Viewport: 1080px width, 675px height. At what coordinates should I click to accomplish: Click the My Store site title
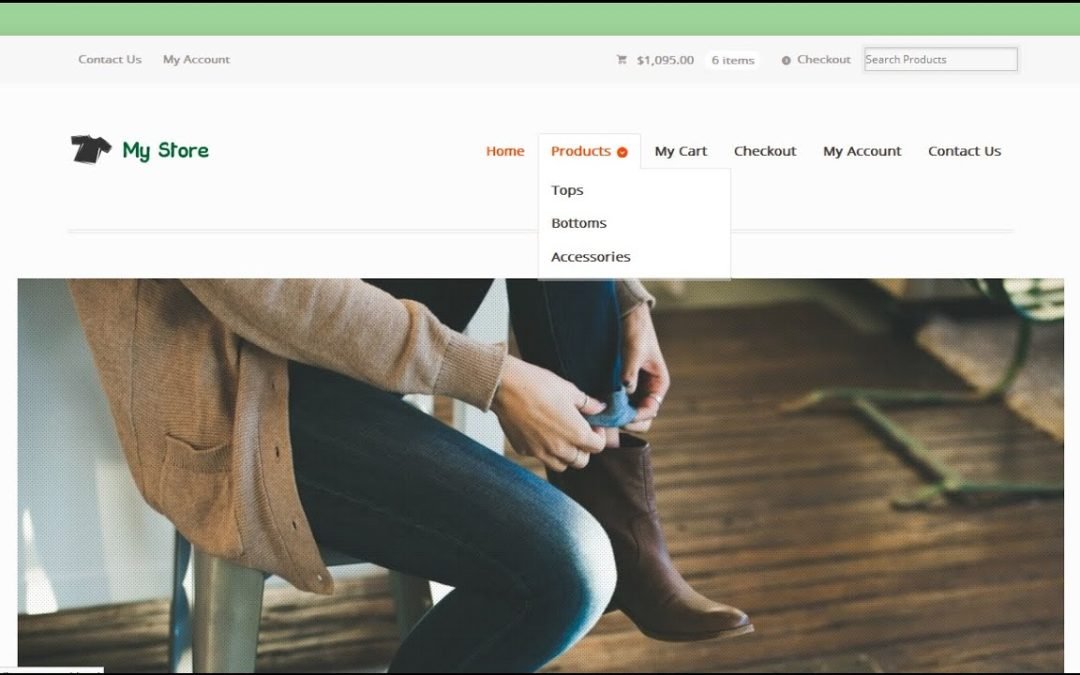(165, 150)
